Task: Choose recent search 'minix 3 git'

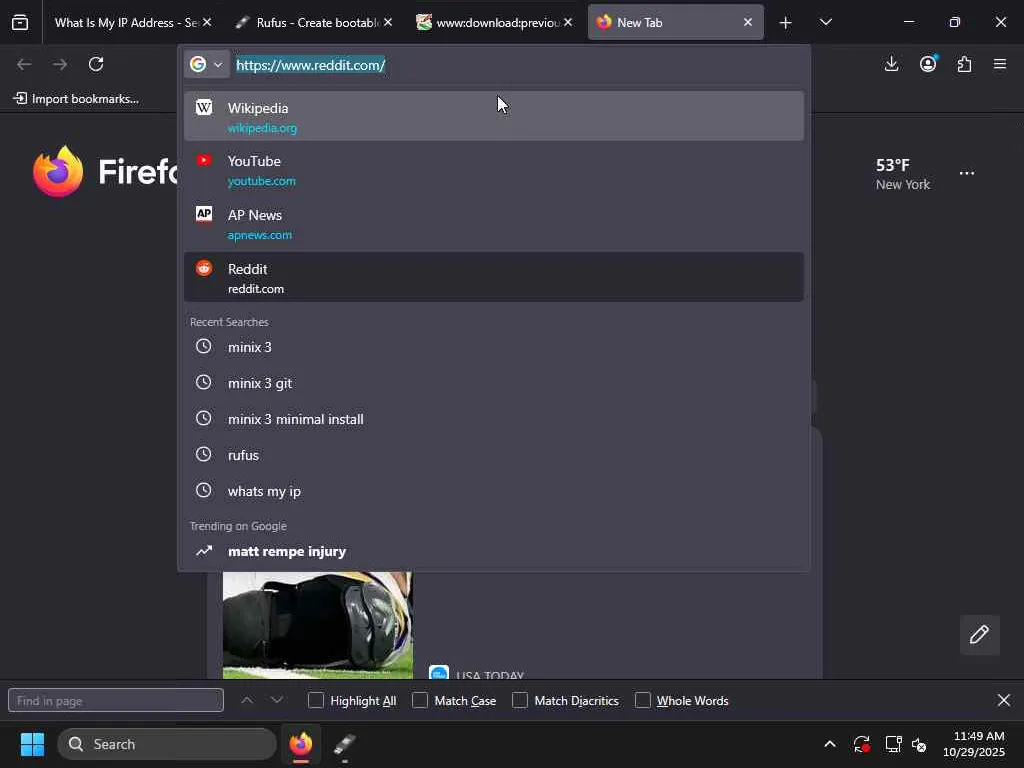Action: tap(494, 383)
